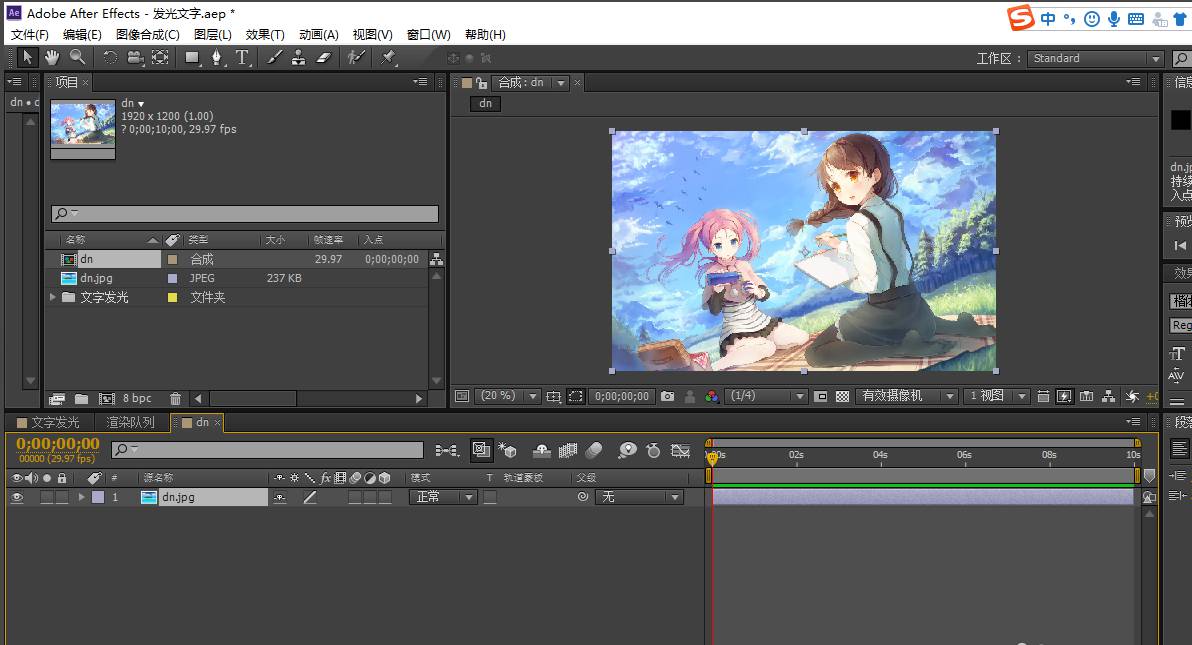Select the Clone Stamp tool
The image size is (1192, 645).
[299, 58]
